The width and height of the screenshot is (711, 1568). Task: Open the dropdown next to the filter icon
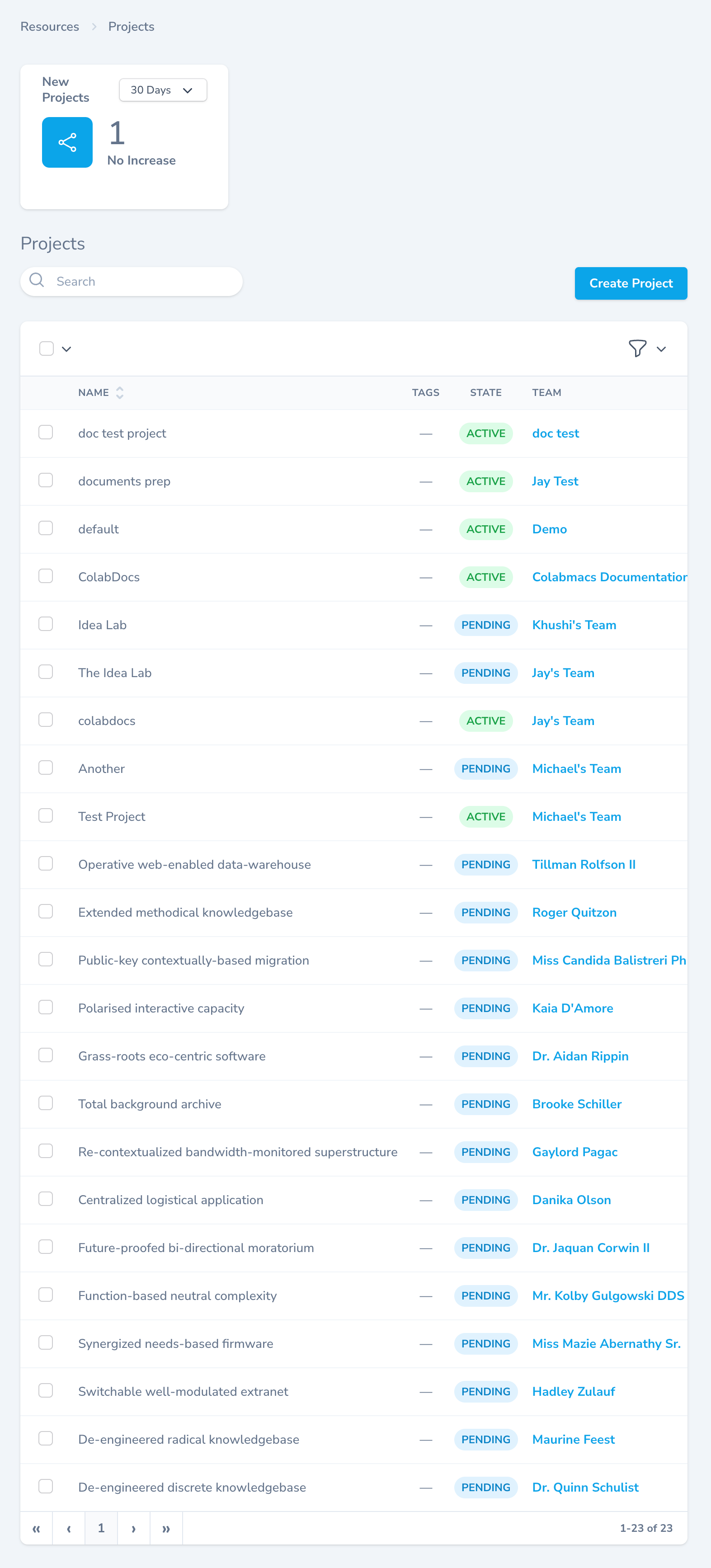click(x=661, y=349)
